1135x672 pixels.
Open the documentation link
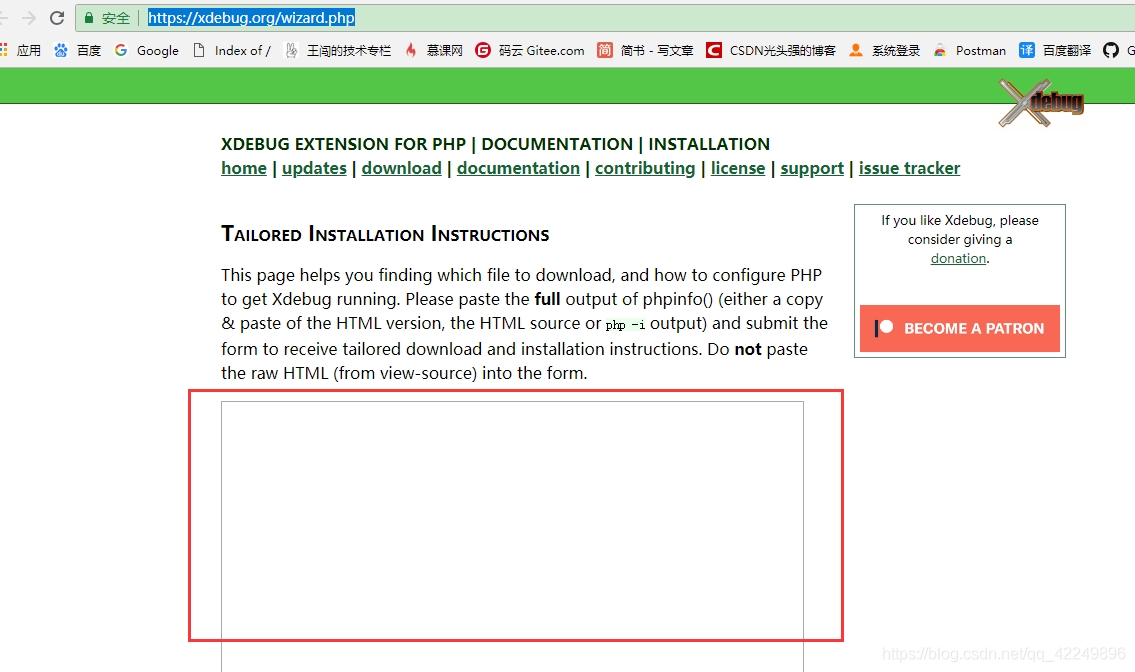[x=518, y=168]
